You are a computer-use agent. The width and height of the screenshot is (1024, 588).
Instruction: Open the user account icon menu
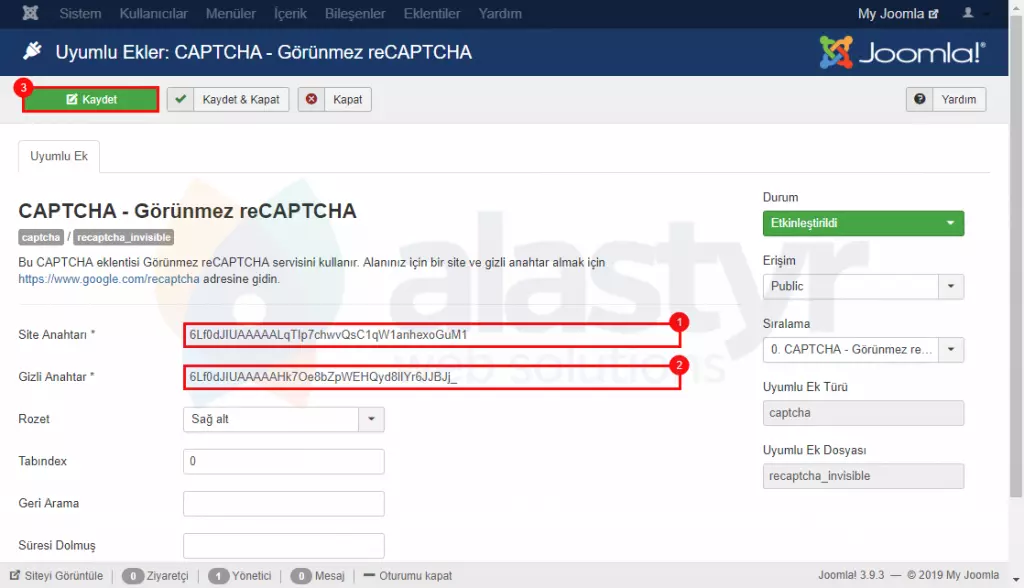pyautogui.click(x=968, y=13)
